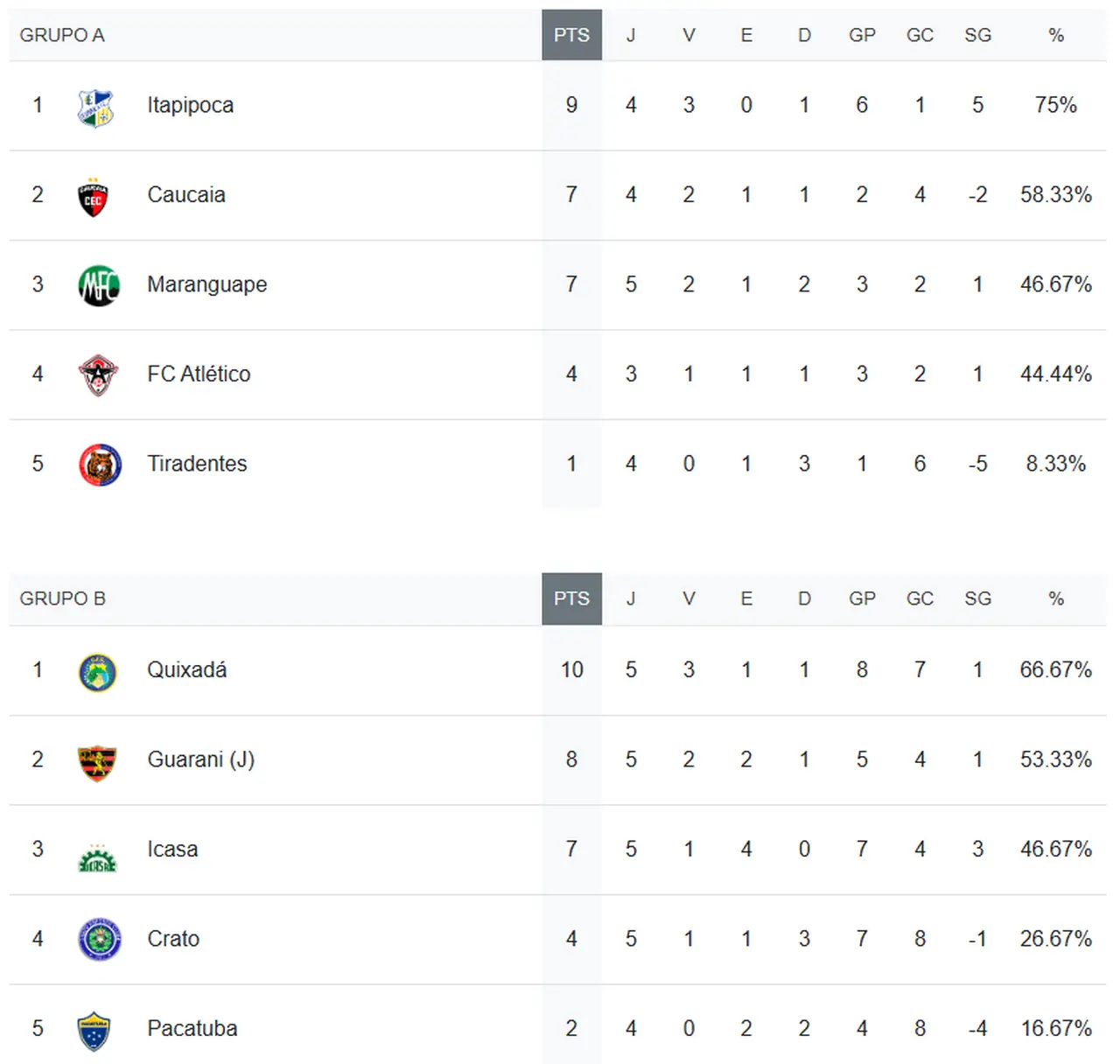Click the Pacatuba shield crest
The image size is (1120, 1064).
[94, 1031]
